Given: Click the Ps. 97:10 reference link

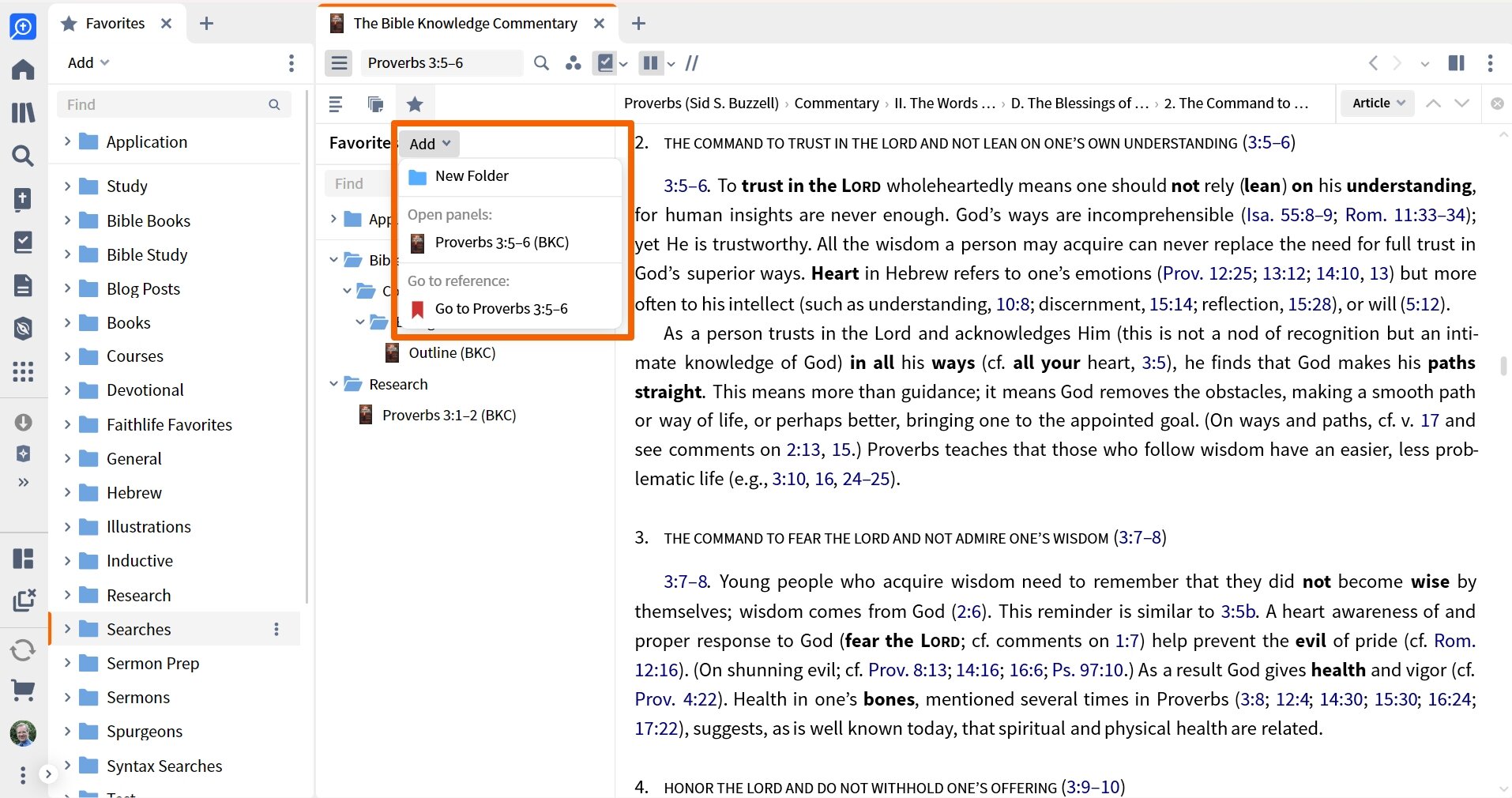Looking at the screenshot, I should [x=1087, y=670].
